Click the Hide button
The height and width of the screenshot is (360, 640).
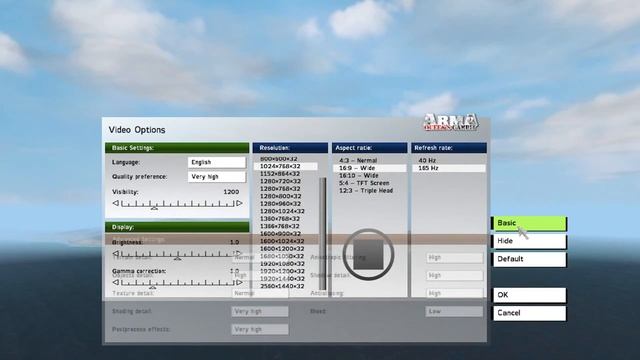click(529, 241)
